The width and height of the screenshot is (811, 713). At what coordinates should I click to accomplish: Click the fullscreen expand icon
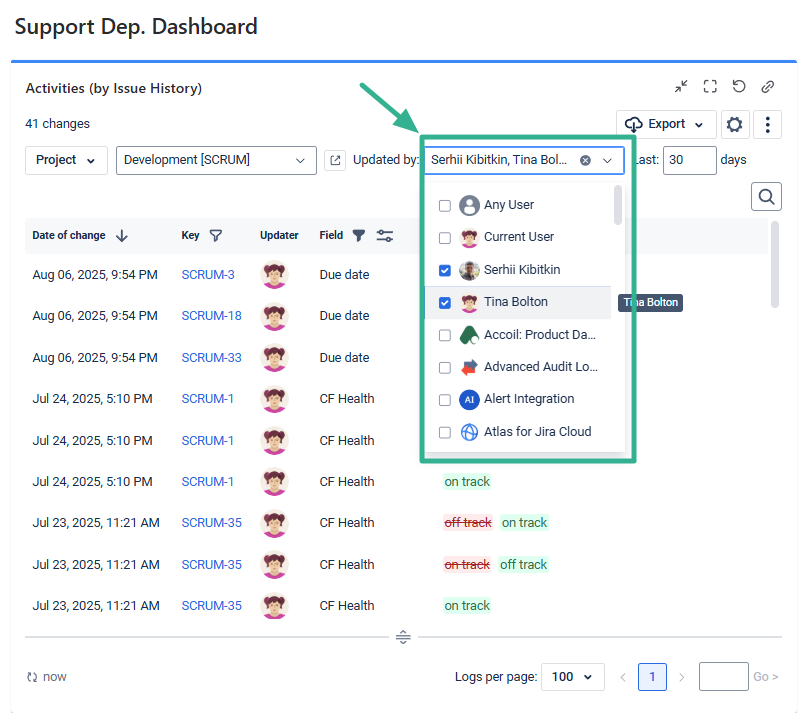coord(710,87)
